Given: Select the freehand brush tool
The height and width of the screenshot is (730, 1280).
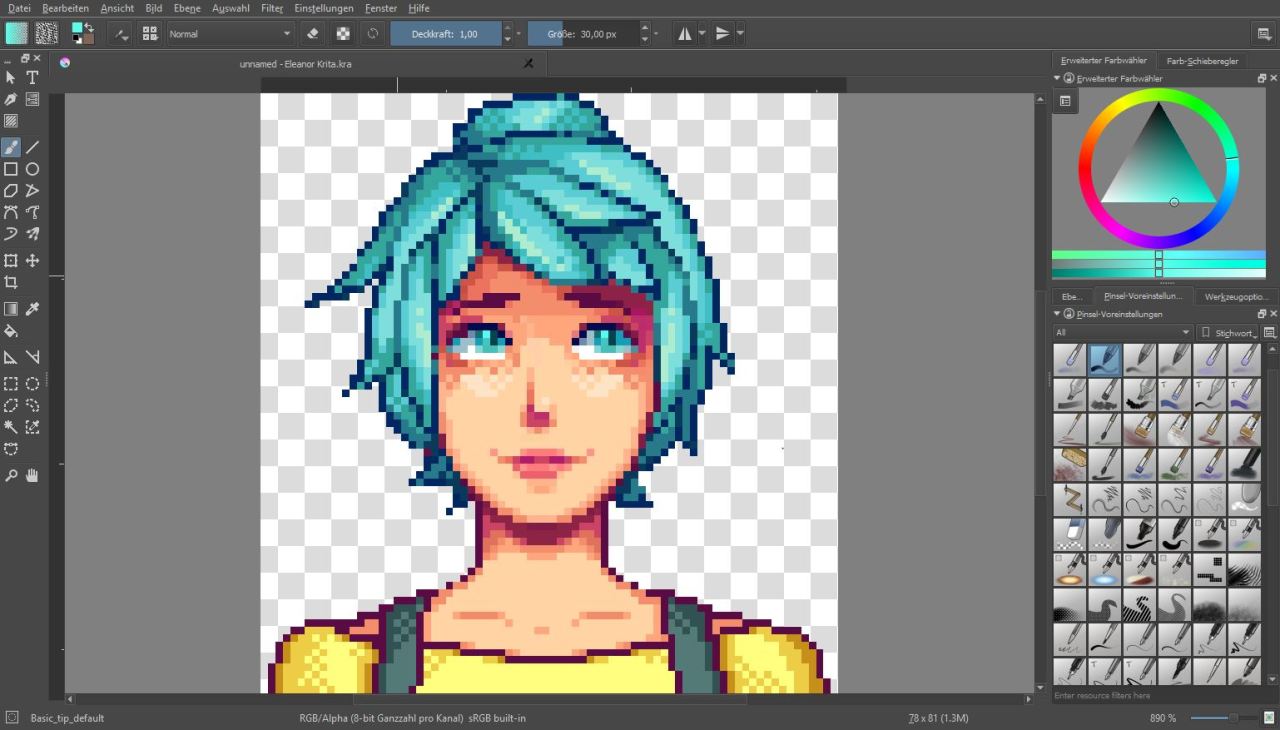Looking at the screenshot, I should coord(11,147).
